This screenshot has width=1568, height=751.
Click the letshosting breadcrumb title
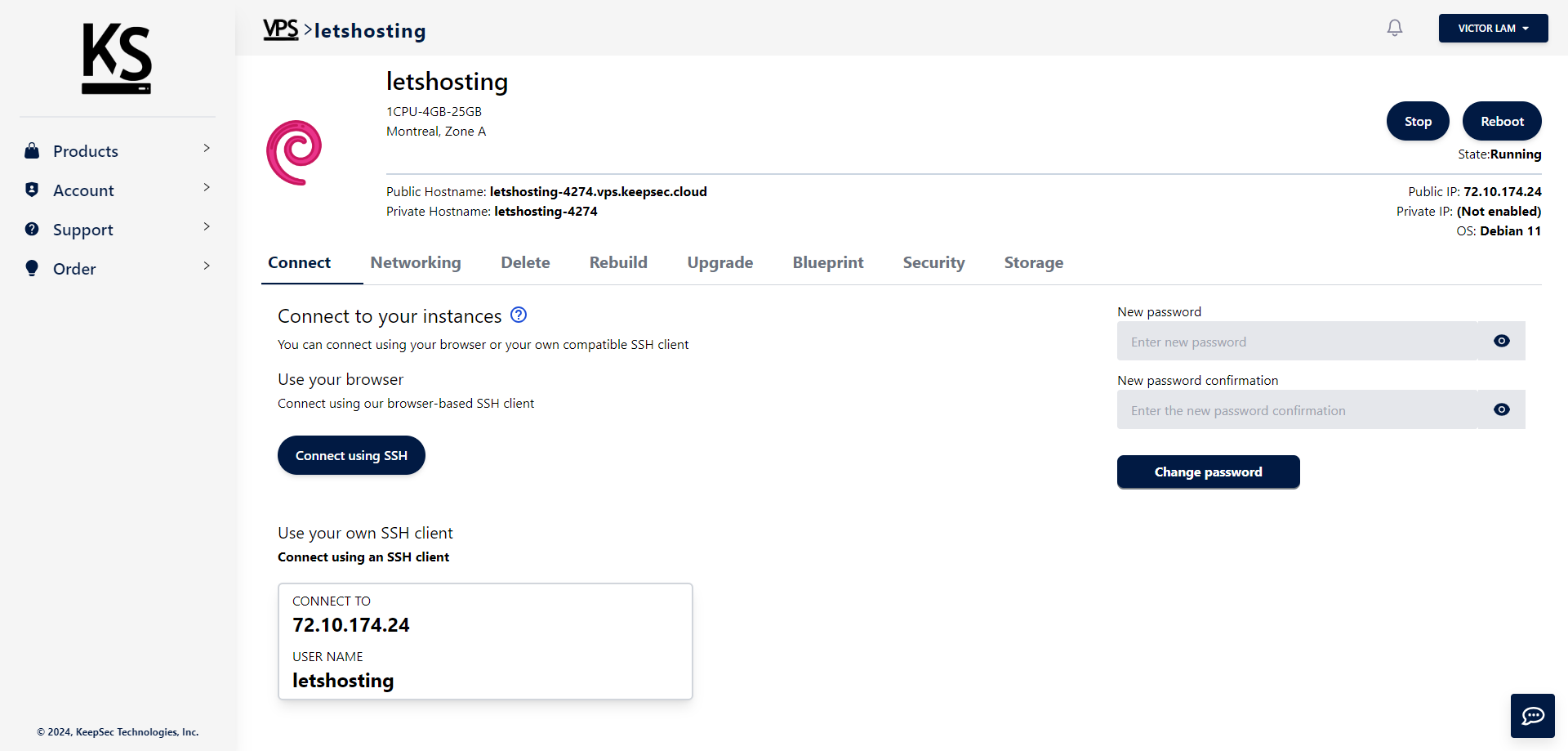[370, 30]
